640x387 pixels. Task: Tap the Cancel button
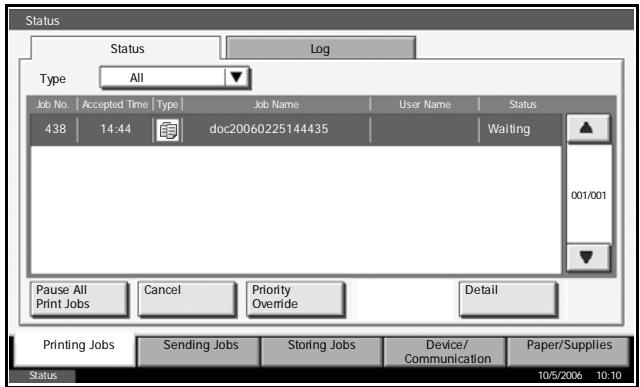[187, 299]
